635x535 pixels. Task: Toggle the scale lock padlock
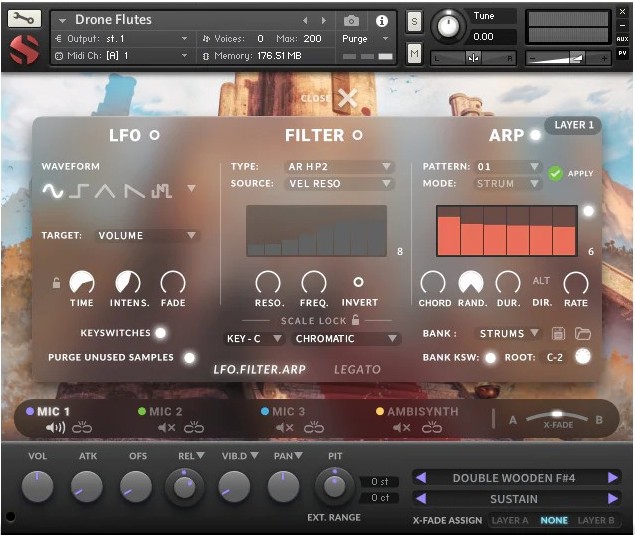coord(355,320)
